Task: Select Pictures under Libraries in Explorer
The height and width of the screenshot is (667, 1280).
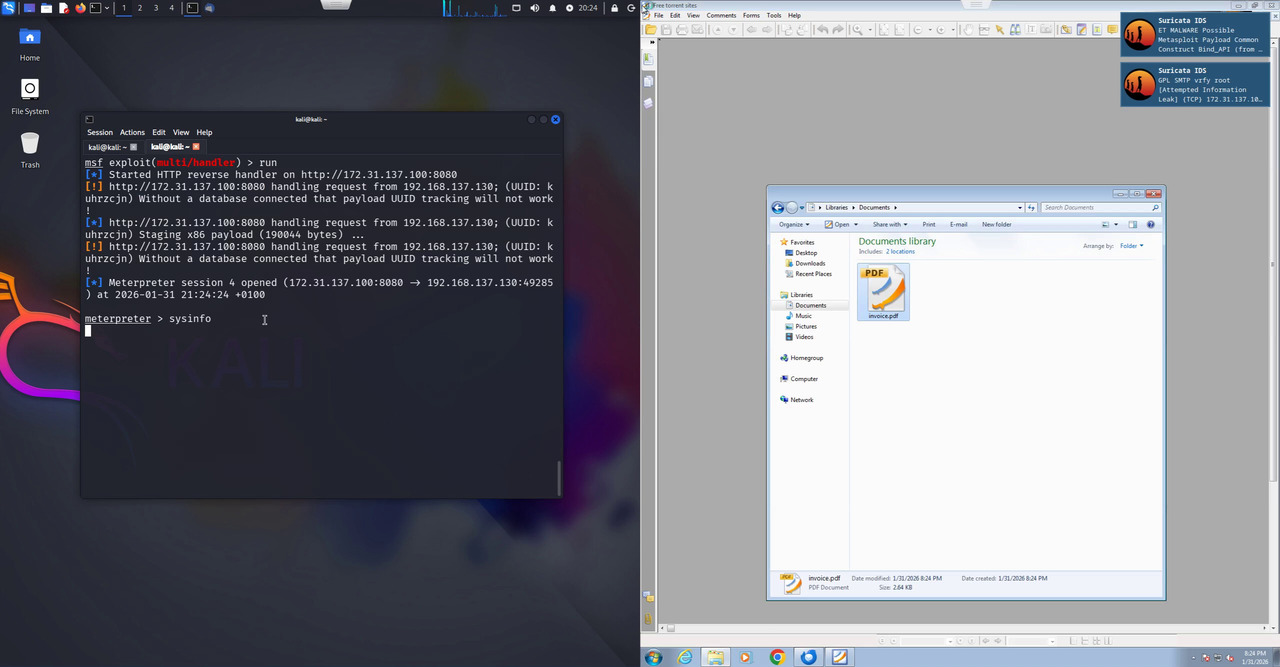Action: pos(806,326)
